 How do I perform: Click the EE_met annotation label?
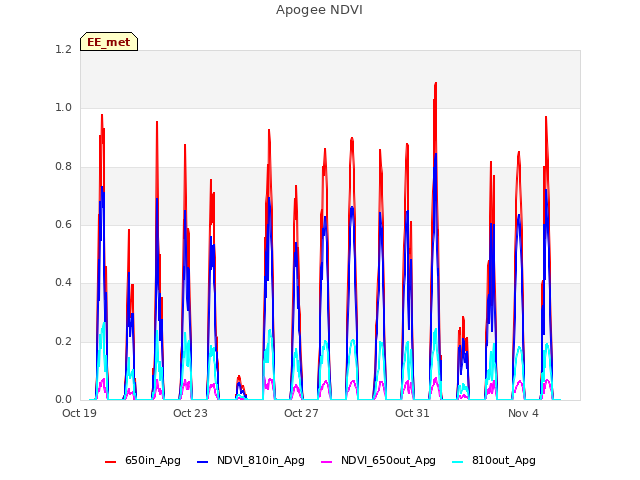(109, 42)
